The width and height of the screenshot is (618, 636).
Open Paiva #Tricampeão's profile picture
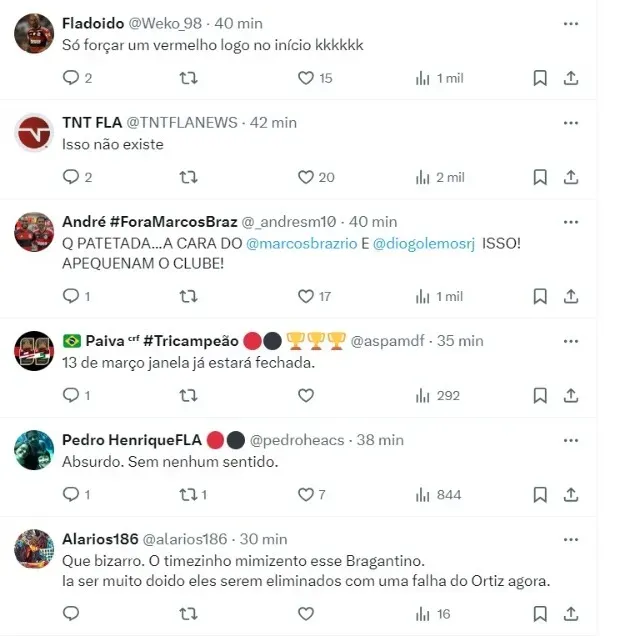click(34, 351)
